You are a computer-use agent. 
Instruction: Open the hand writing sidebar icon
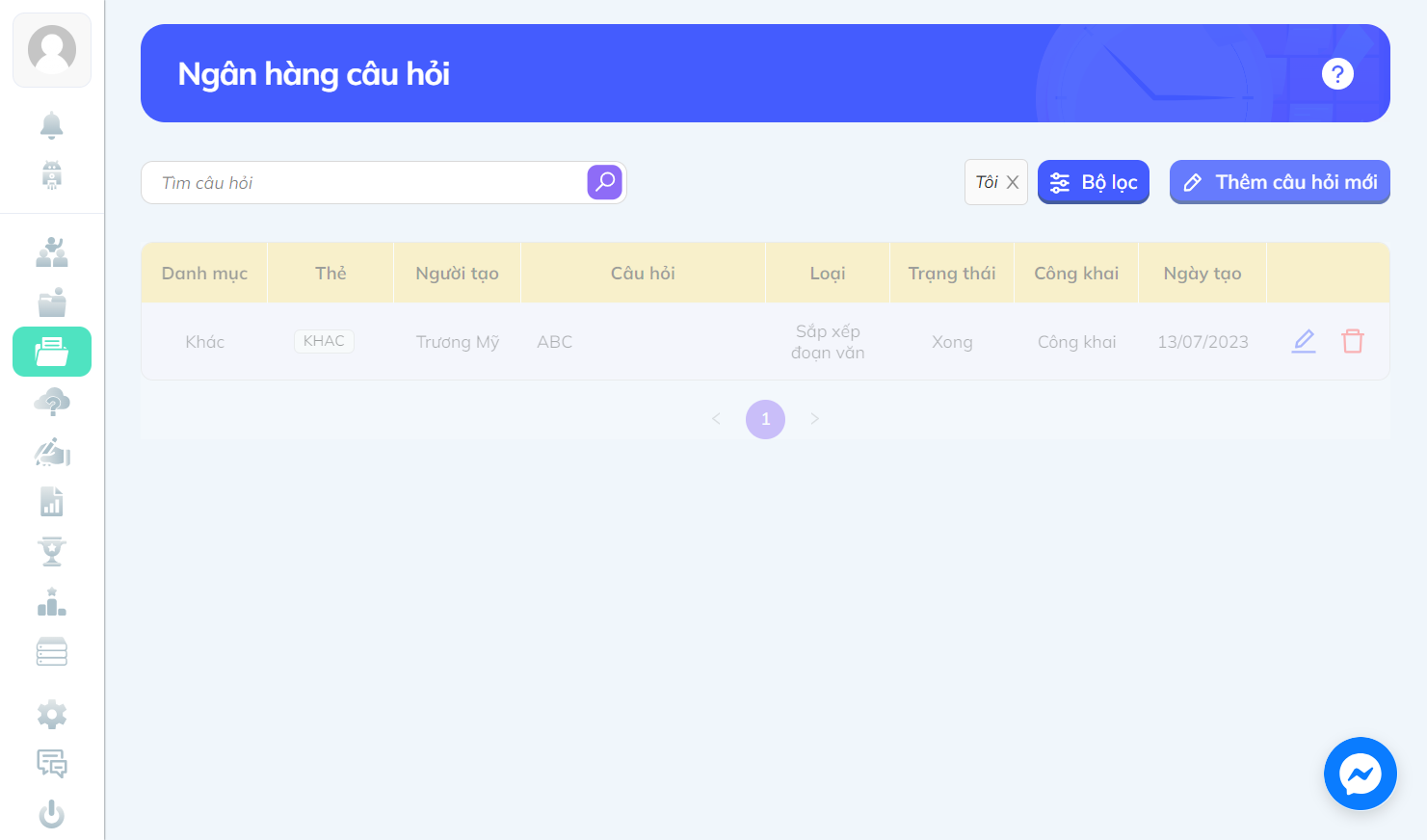(x=52, y=452)
